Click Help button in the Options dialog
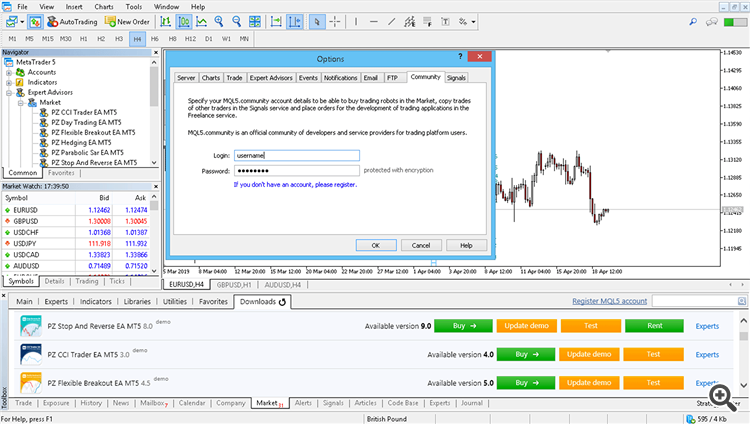750x424 pixels. pos(466,245)
